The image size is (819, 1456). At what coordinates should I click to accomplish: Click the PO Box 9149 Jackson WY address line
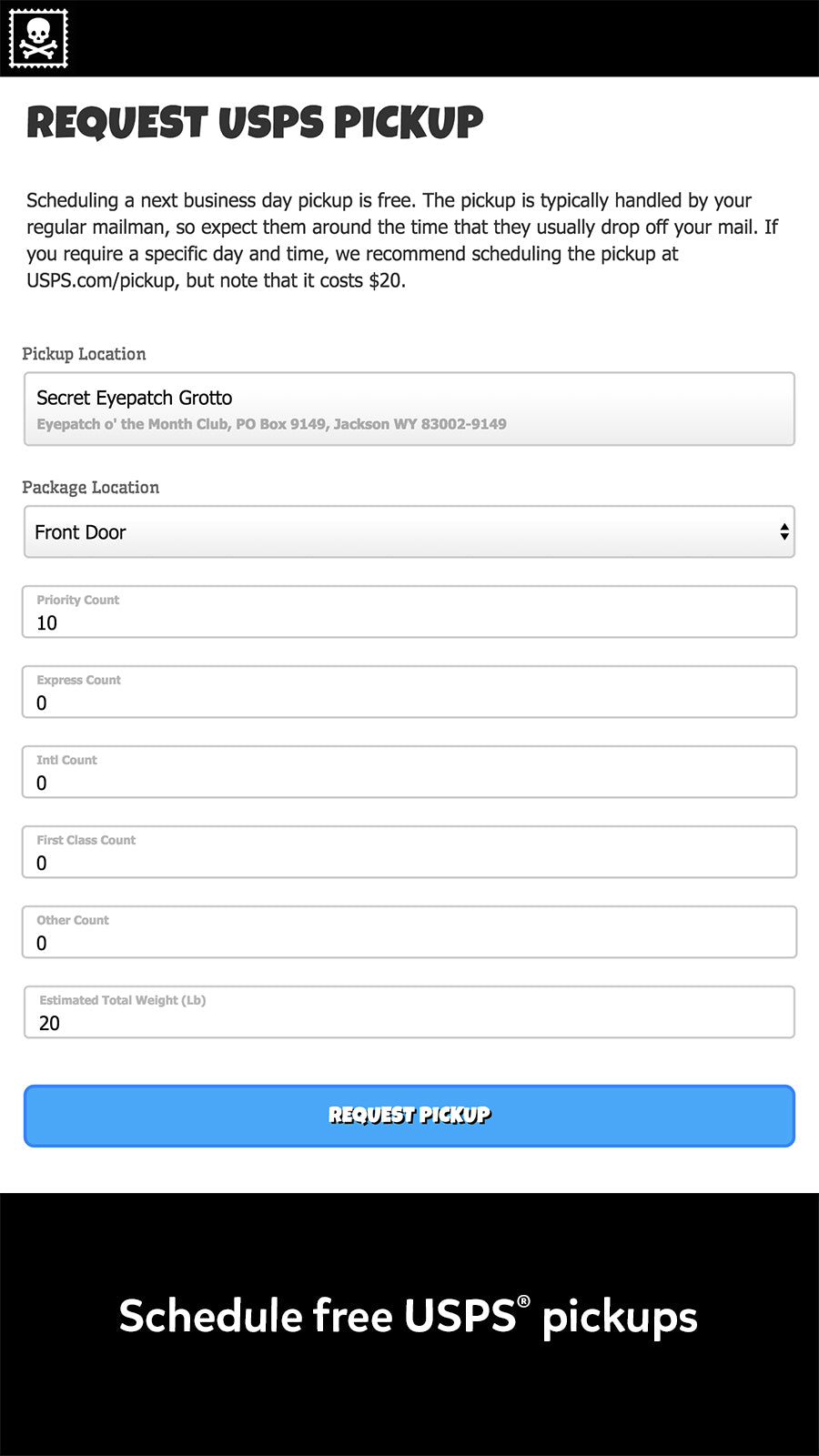271,424
